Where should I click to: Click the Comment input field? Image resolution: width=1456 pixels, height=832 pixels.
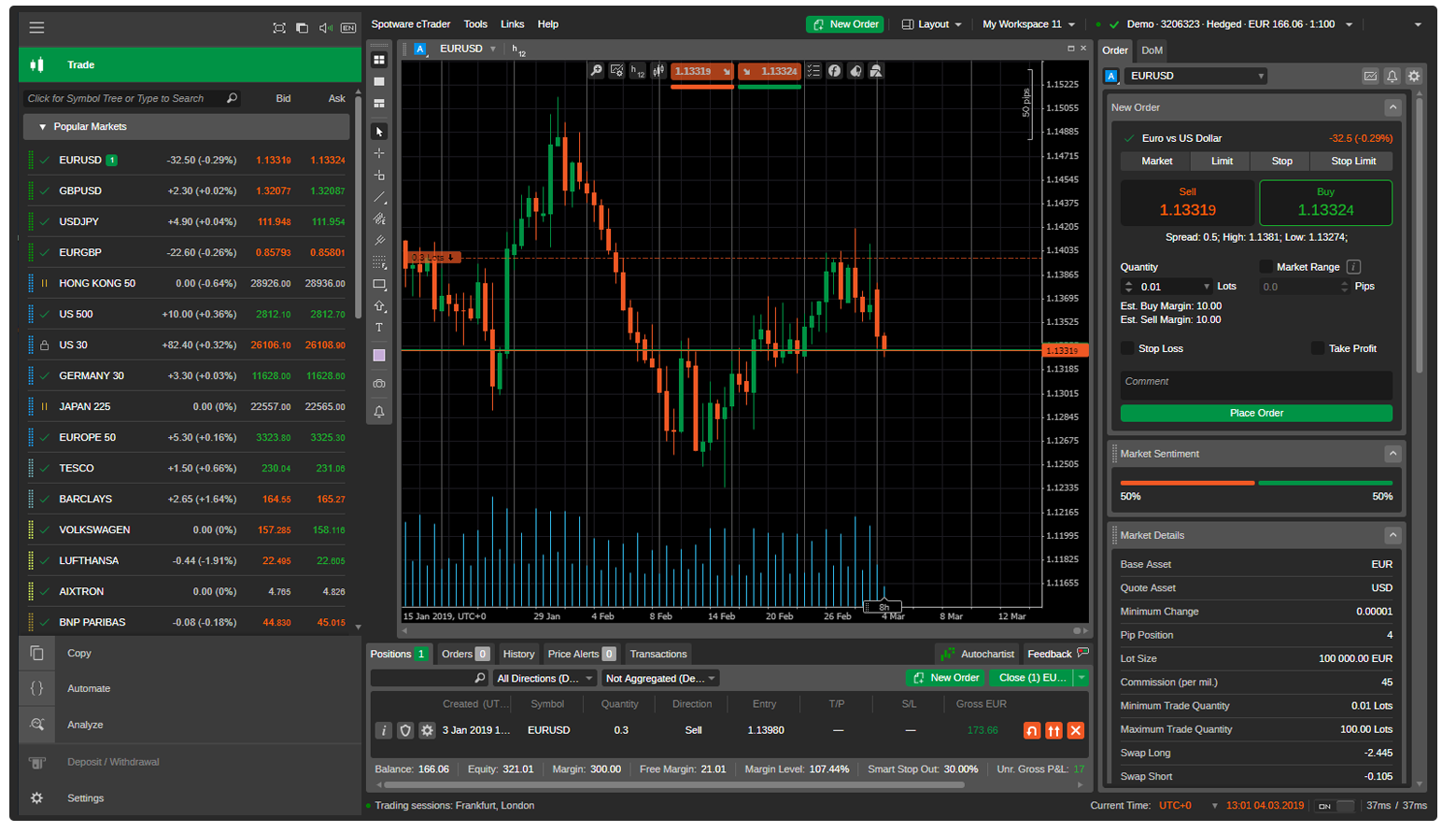1256,385
